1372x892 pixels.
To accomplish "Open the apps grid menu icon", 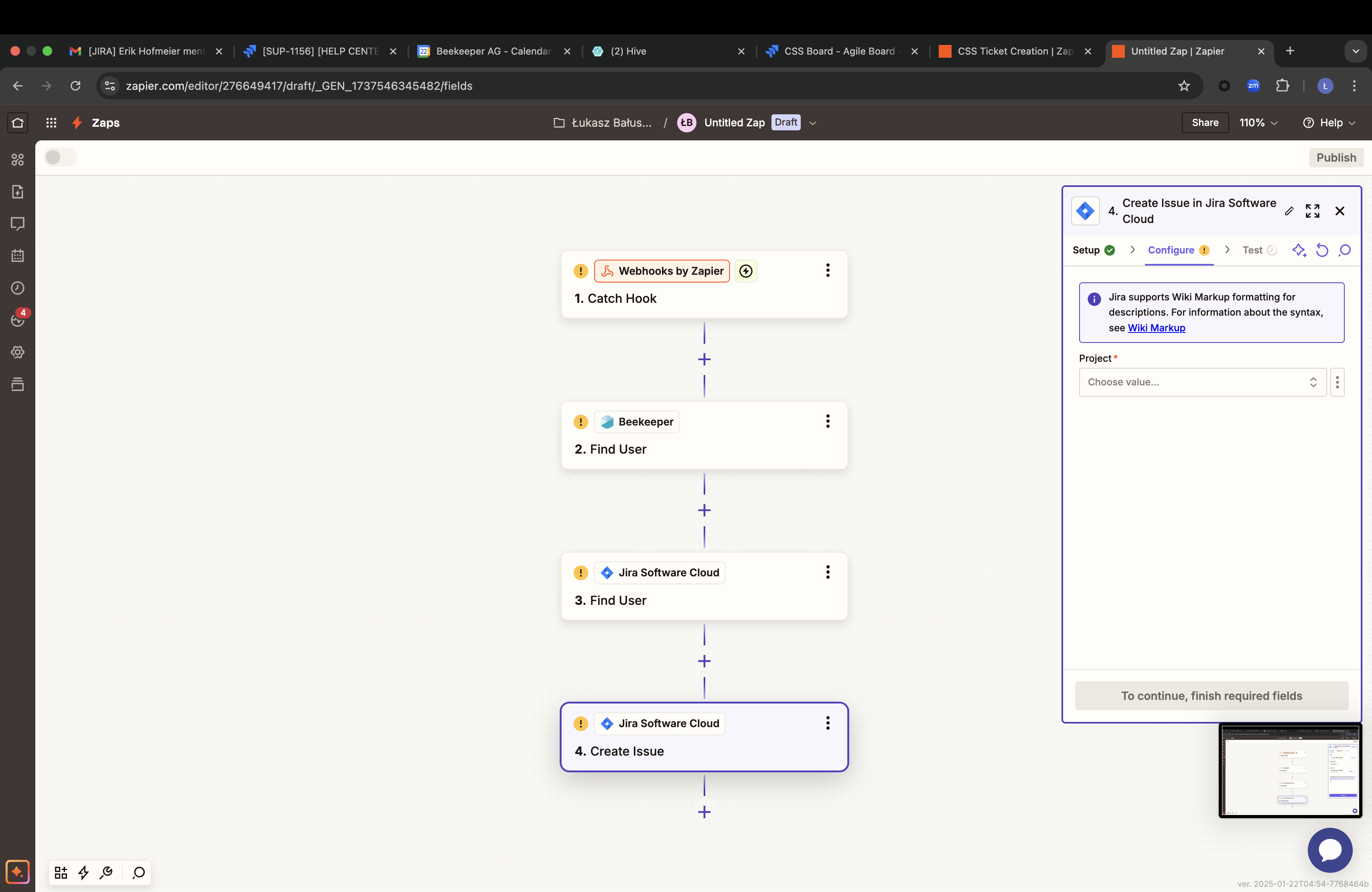I will click(x=51, y=123).
